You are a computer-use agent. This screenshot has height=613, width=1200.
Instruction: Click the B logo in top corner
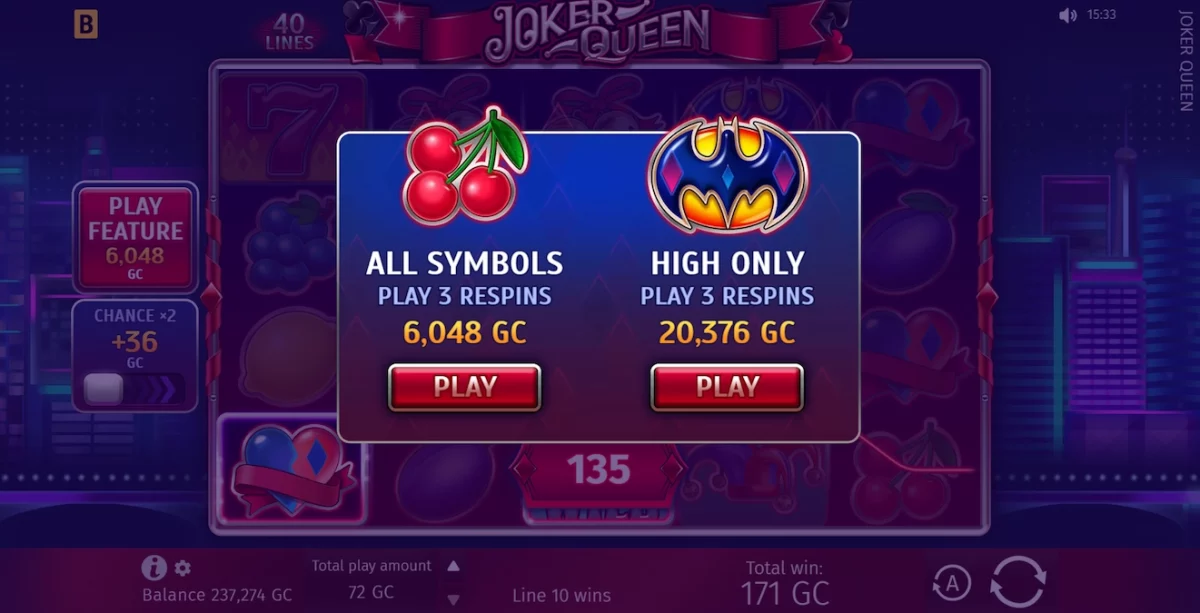coord(86,25)
